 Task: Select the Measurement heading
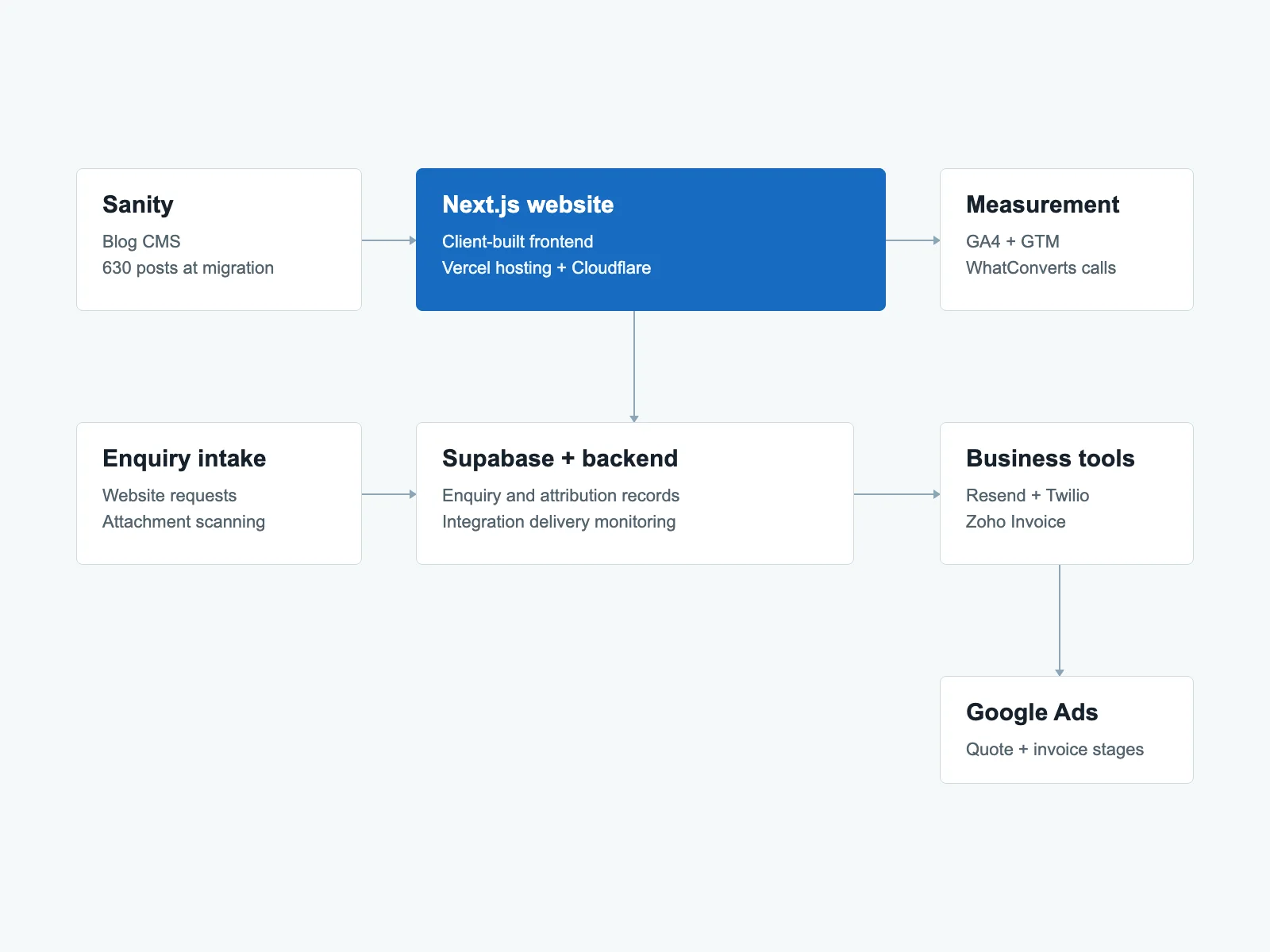point(1042,205)
